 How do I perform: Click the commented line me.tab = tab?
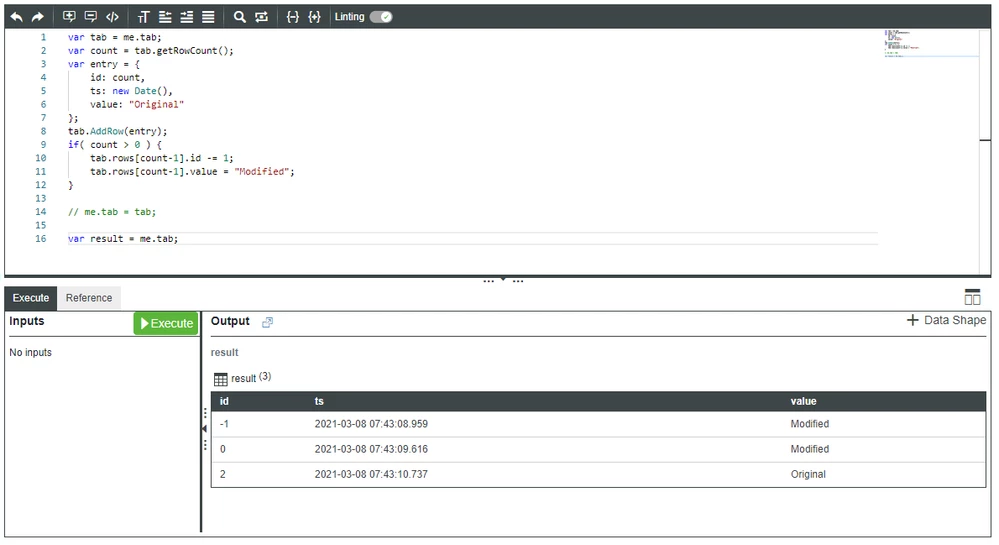tap(111, 212)
